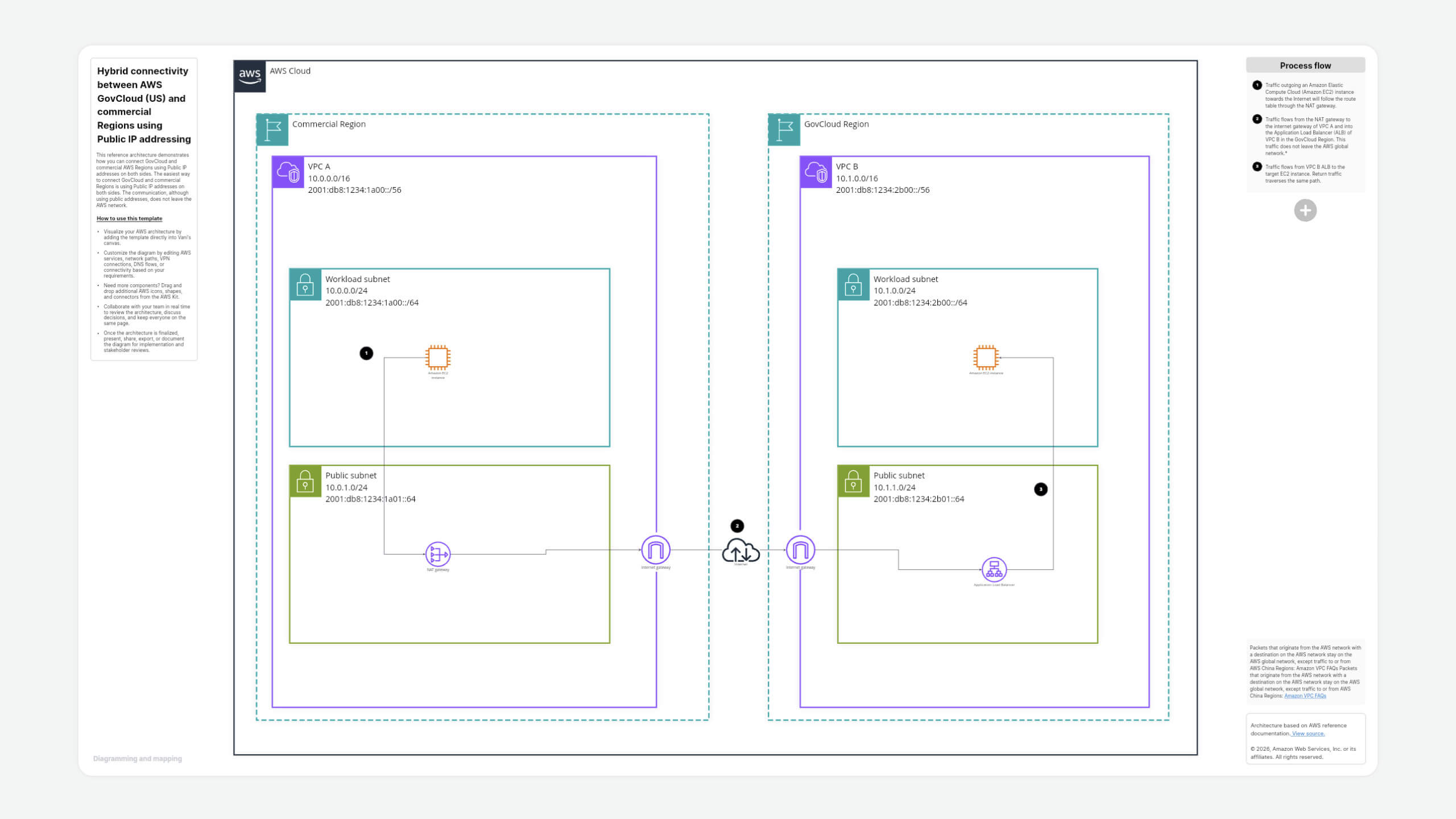The width and height of the screenshot is (1456, 819).
Task: Click the Diagramming and mapping footer text
Action: point(138,759)
